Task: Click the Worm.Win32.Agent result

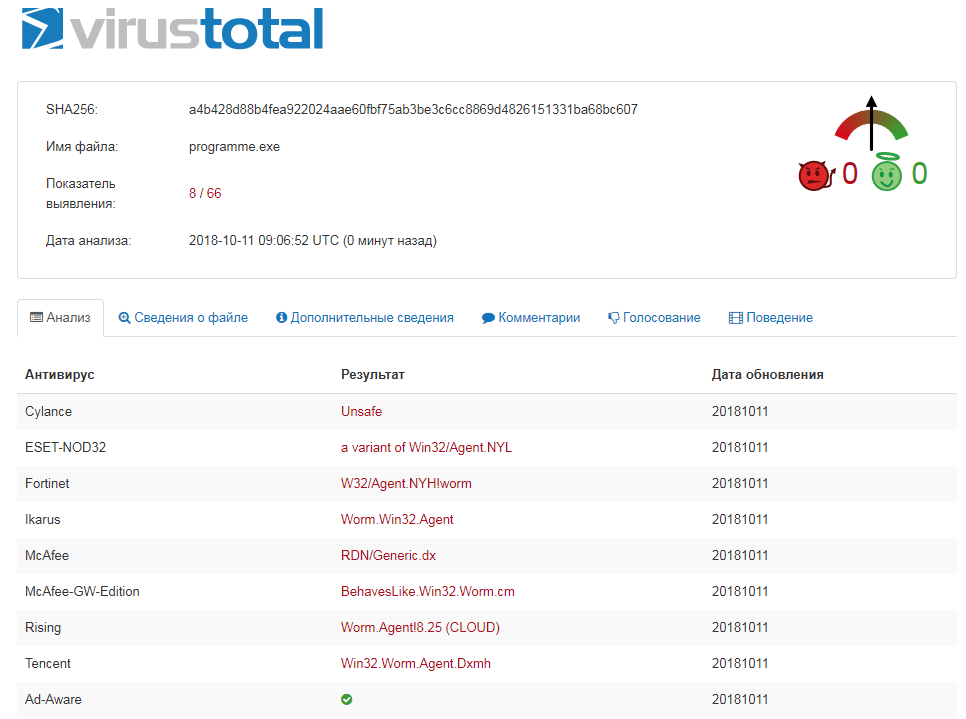Action: (397, 519)
